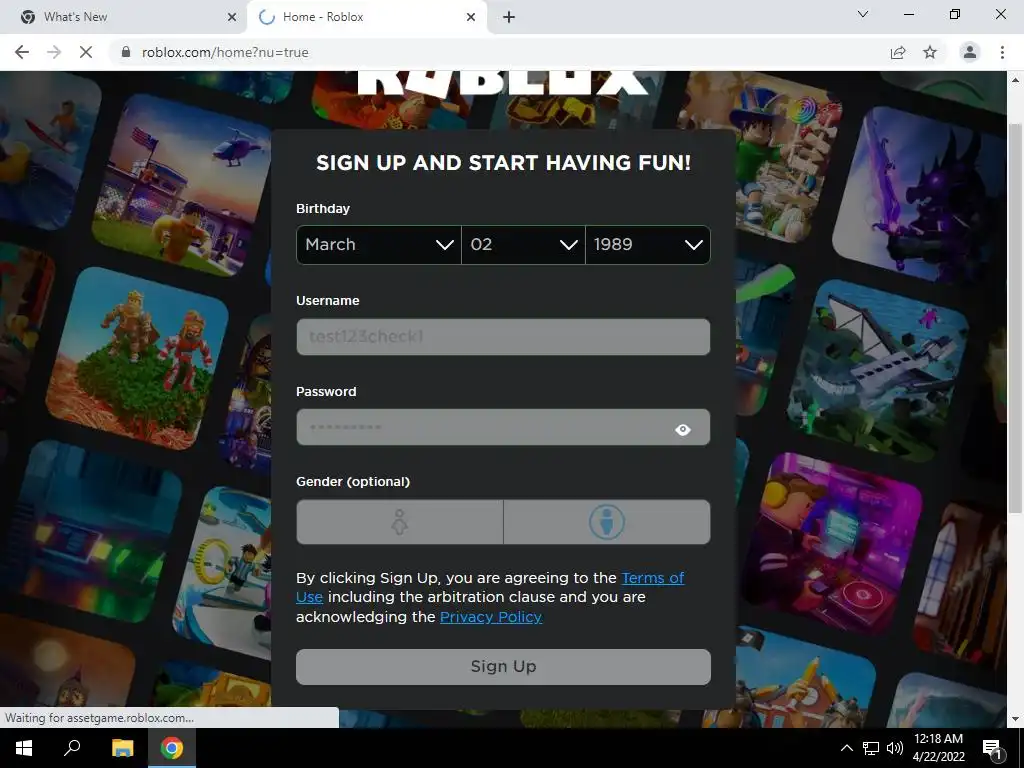Open the Terms of Use link

(652, 578)
